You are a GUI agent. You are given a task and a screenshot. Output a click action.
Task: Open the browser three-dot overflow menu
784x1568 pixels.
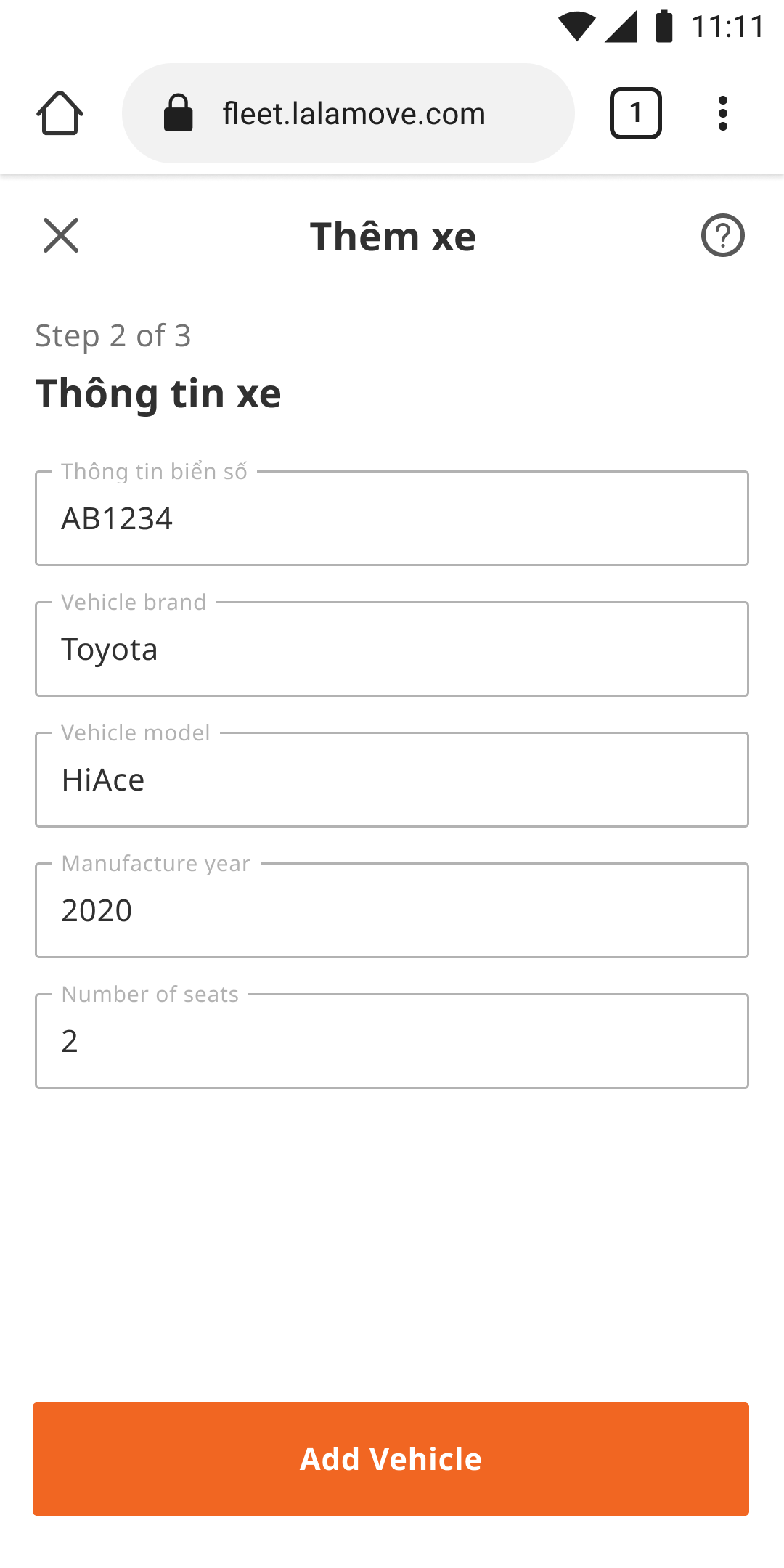pyautogui.click(x=722, y=113)
